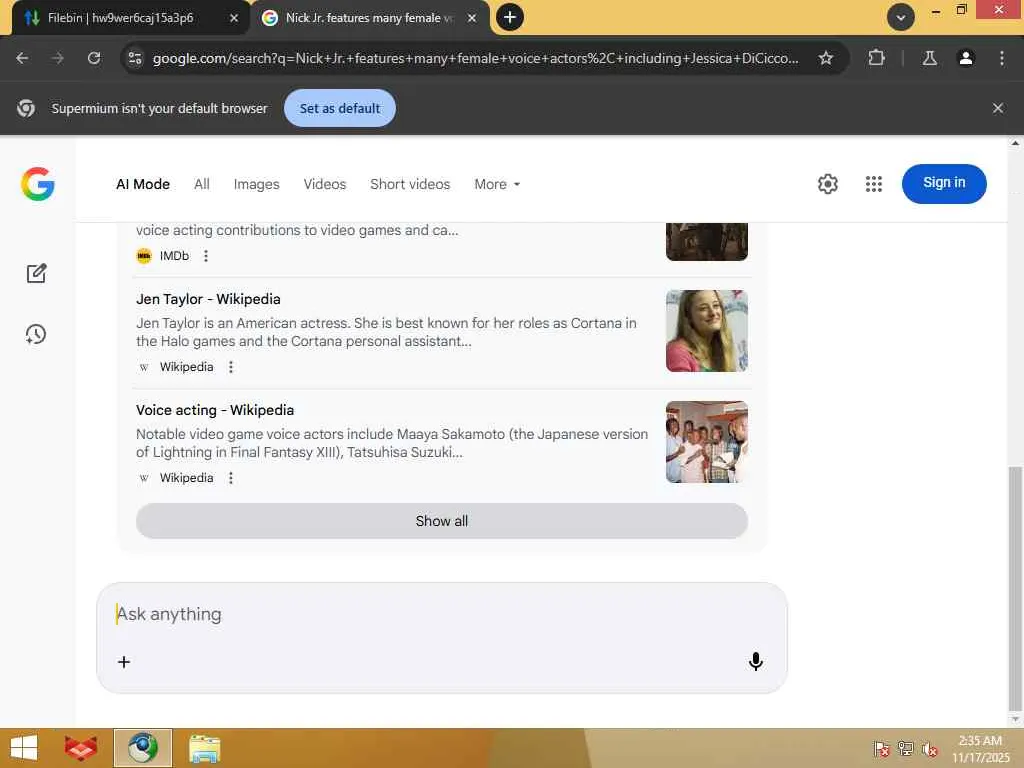Open the Extensions puzzle icon
1024x768 pixels.
[x=876, y=58]
